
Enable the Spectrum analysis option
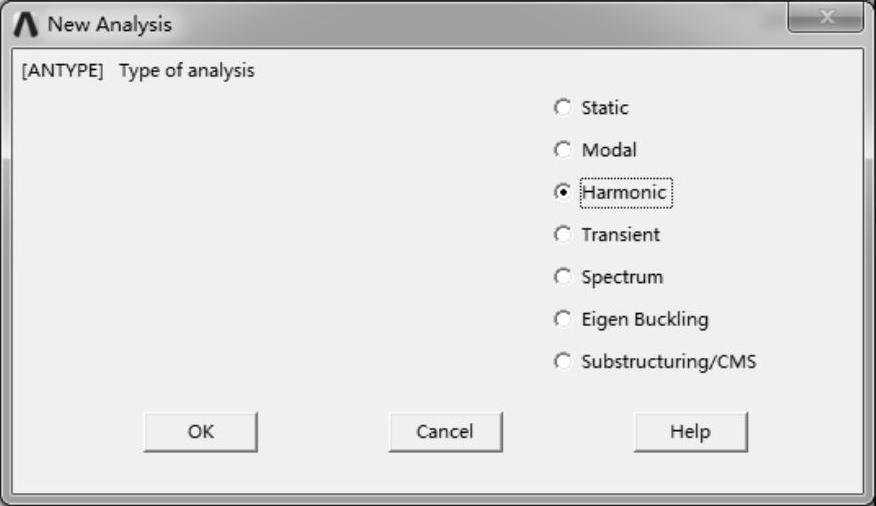click(563, 277)
